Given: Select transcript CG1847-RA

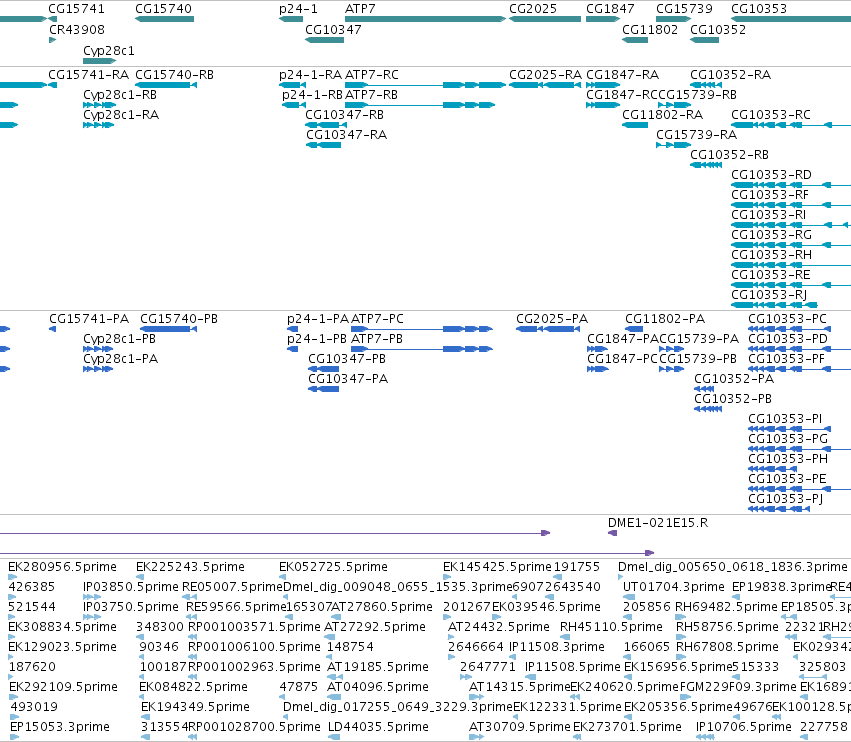Looking at the screenshot, I should [603, 85].
